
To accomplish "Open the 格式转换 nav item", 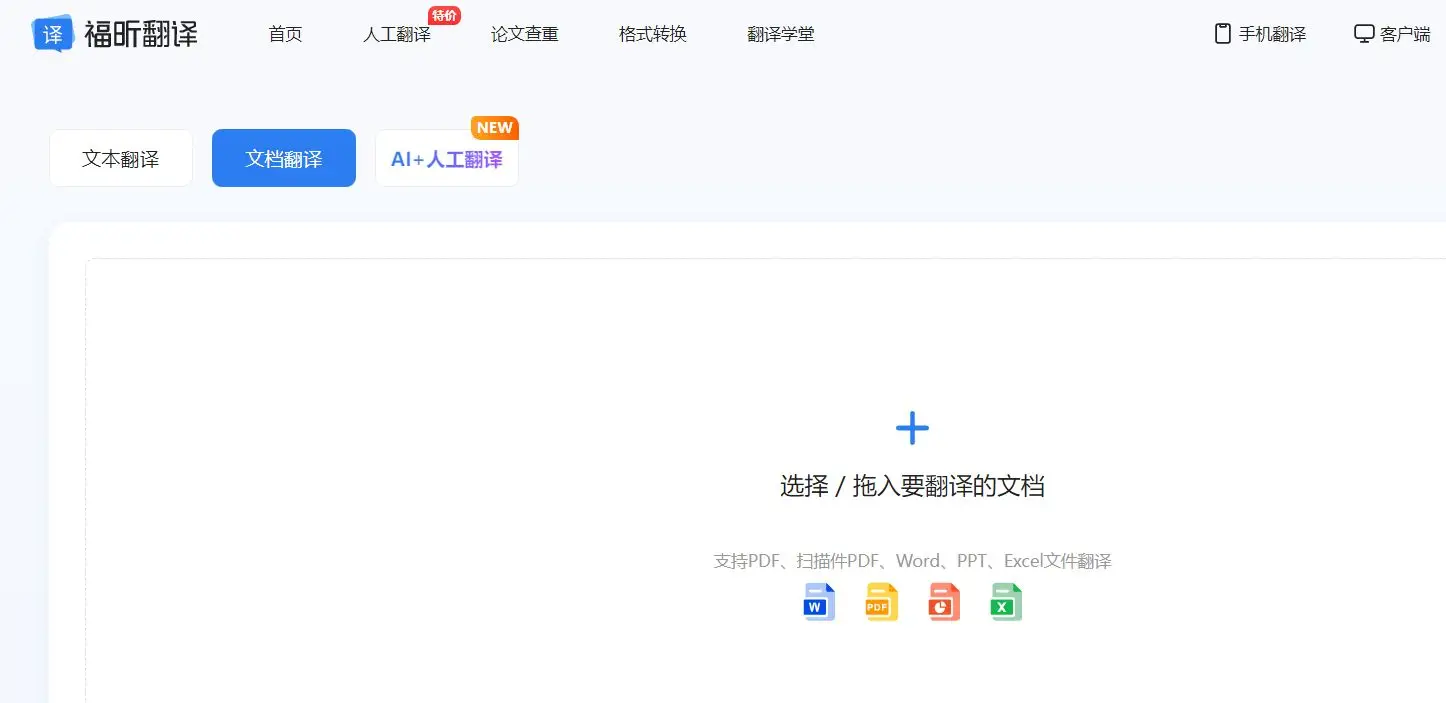I will (x=653, y=34).
